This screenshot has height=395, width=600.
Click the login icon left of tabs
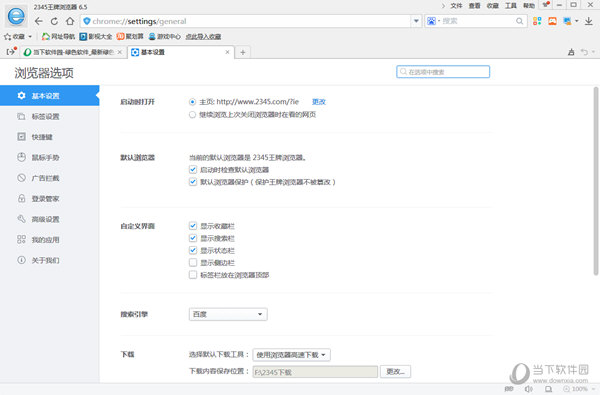(11, 51)
